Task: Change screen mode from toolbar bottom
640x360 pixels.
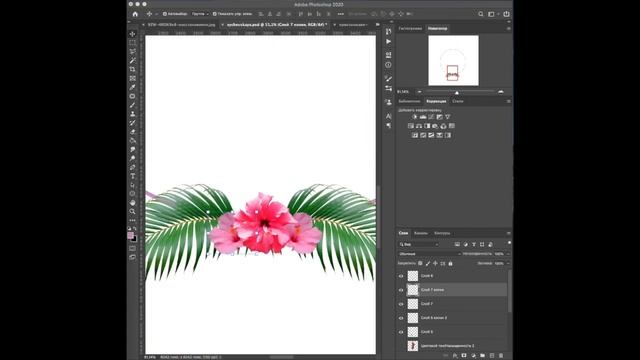Action: pyautogui.click(x=132, y=257)
